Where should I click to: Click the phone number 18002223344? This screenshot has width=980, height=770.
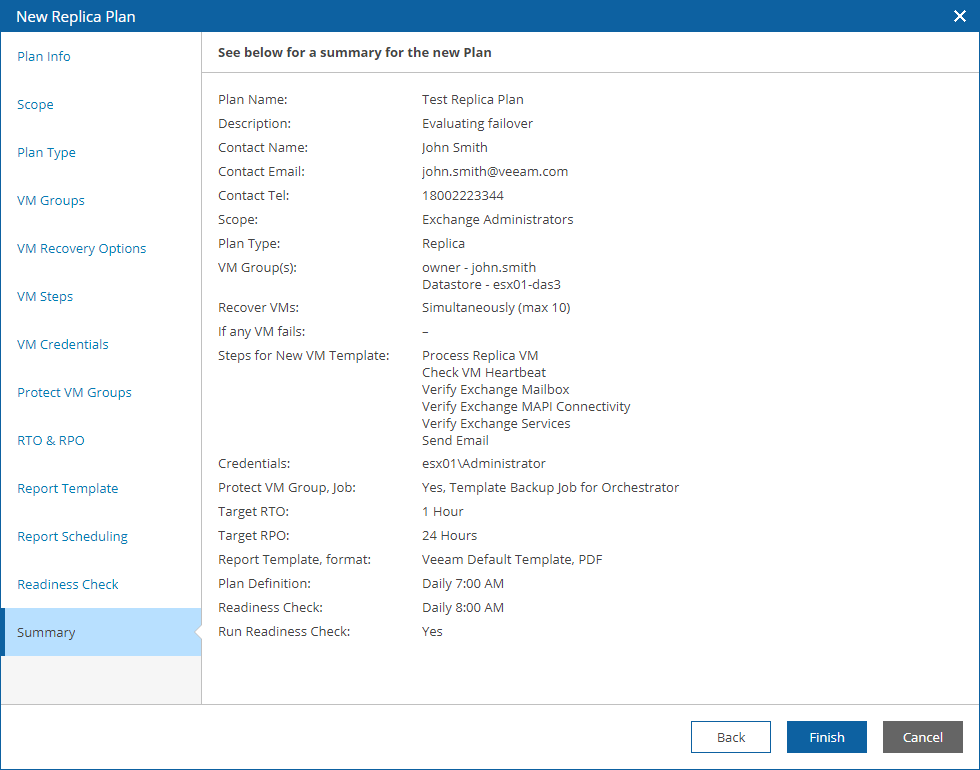click(462, 196)
